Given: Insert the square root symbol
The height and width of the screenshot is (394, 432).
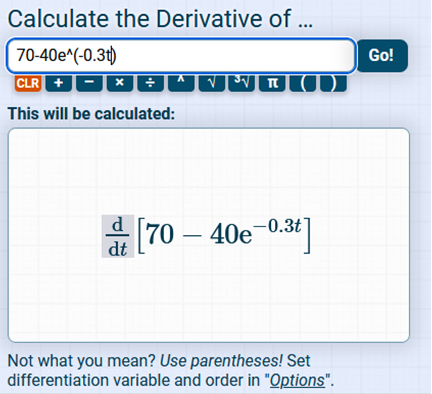Looking at the screenshot, I should tap(212, 83).
